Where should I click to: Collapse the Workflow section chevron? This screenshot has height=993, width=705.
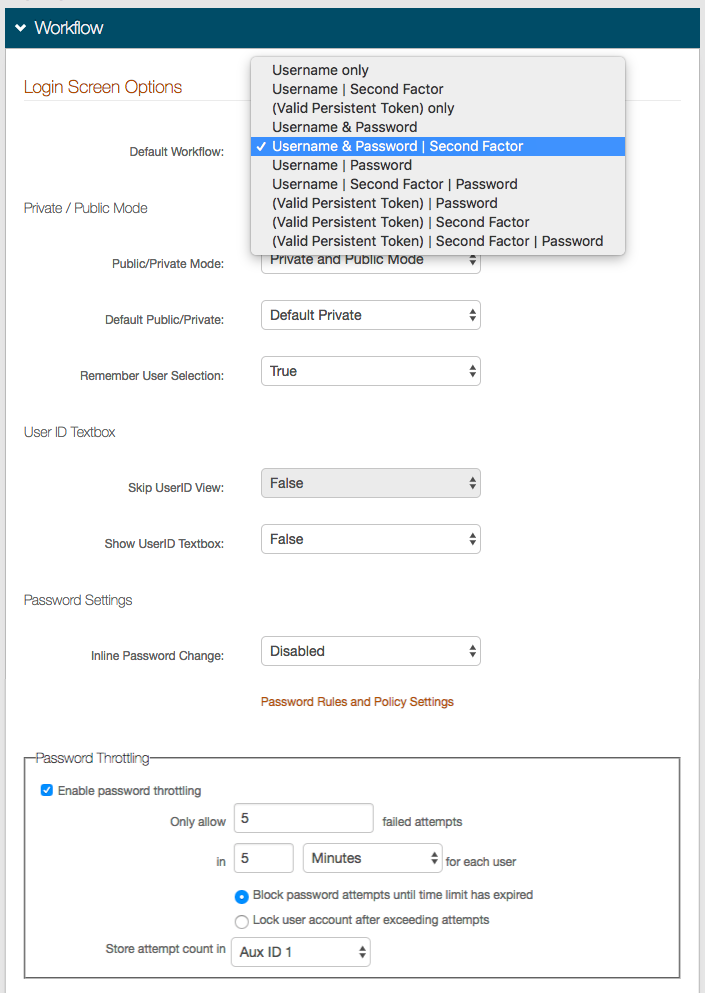(x=20, y=28)
